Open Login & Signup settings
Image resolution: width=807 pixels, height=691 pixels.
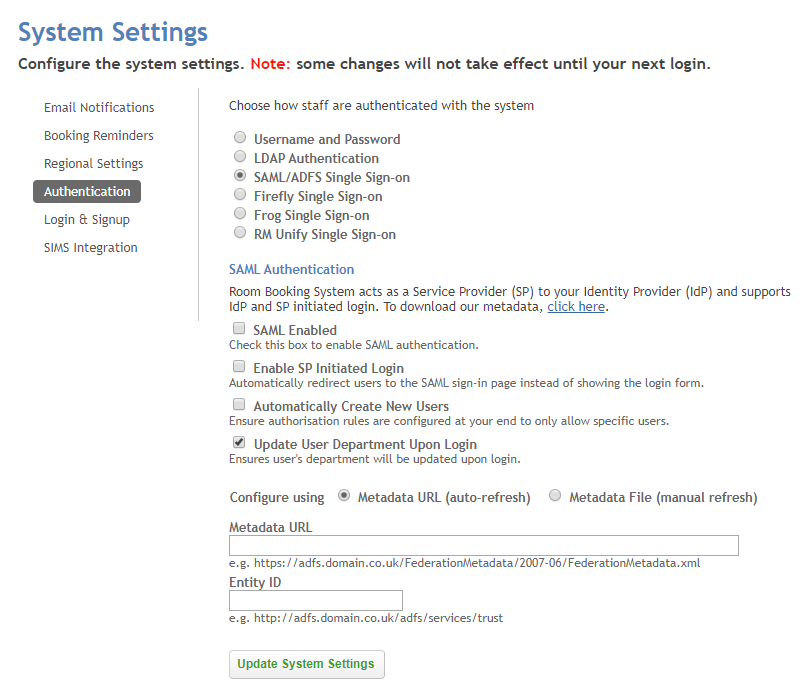pyautogui.click(x=87, y=219)
